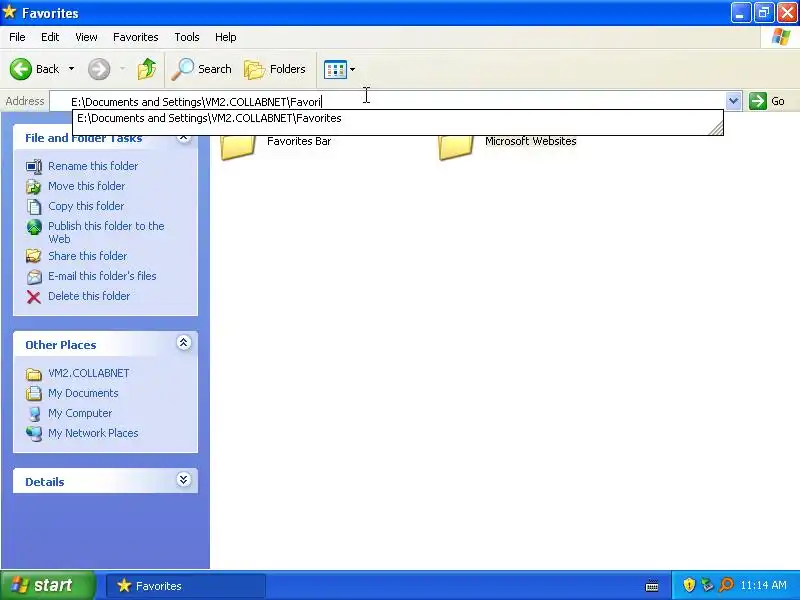The image size is (800, 600).
Task: Click Copy this folder
Action: pos(86,206)
